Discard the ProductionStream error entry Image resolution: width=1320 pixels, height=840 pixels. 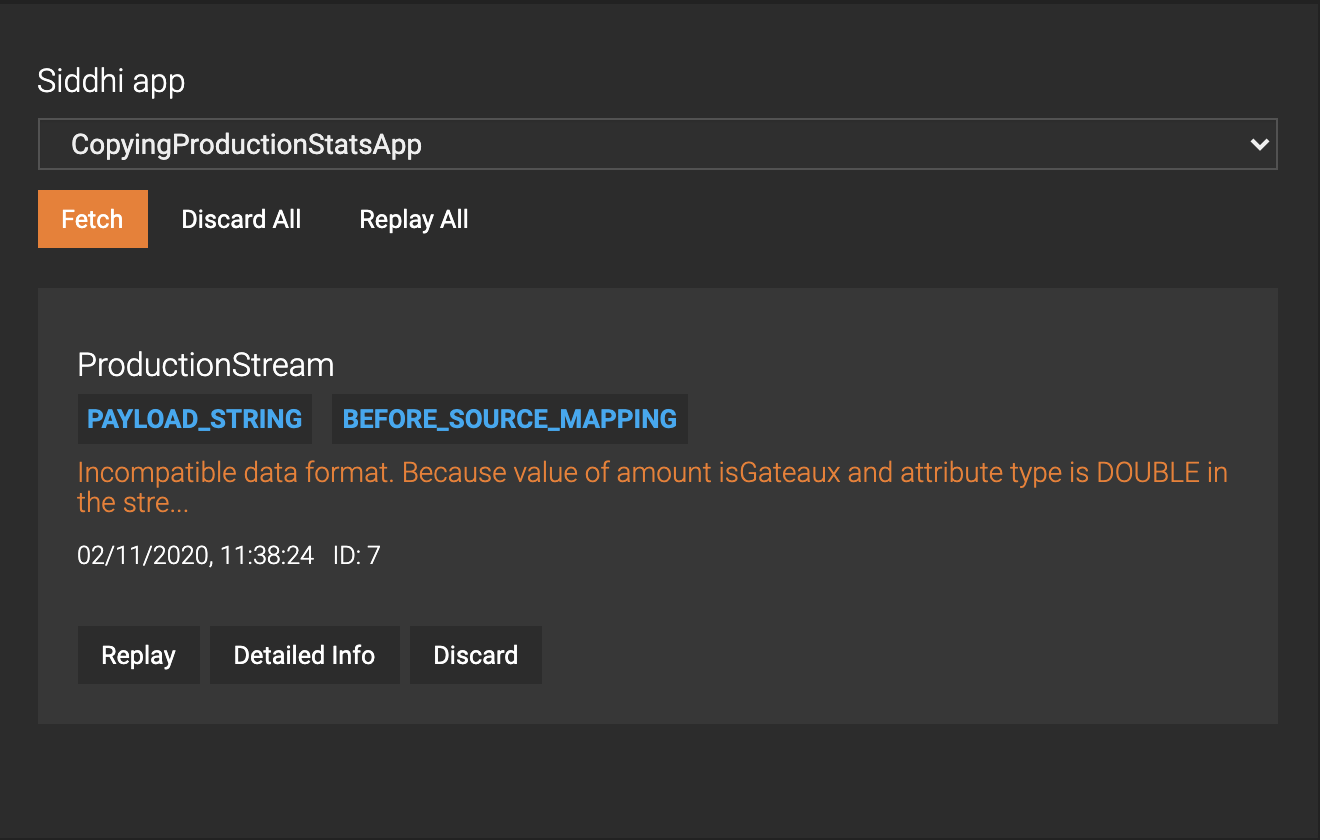coord(476,655)
